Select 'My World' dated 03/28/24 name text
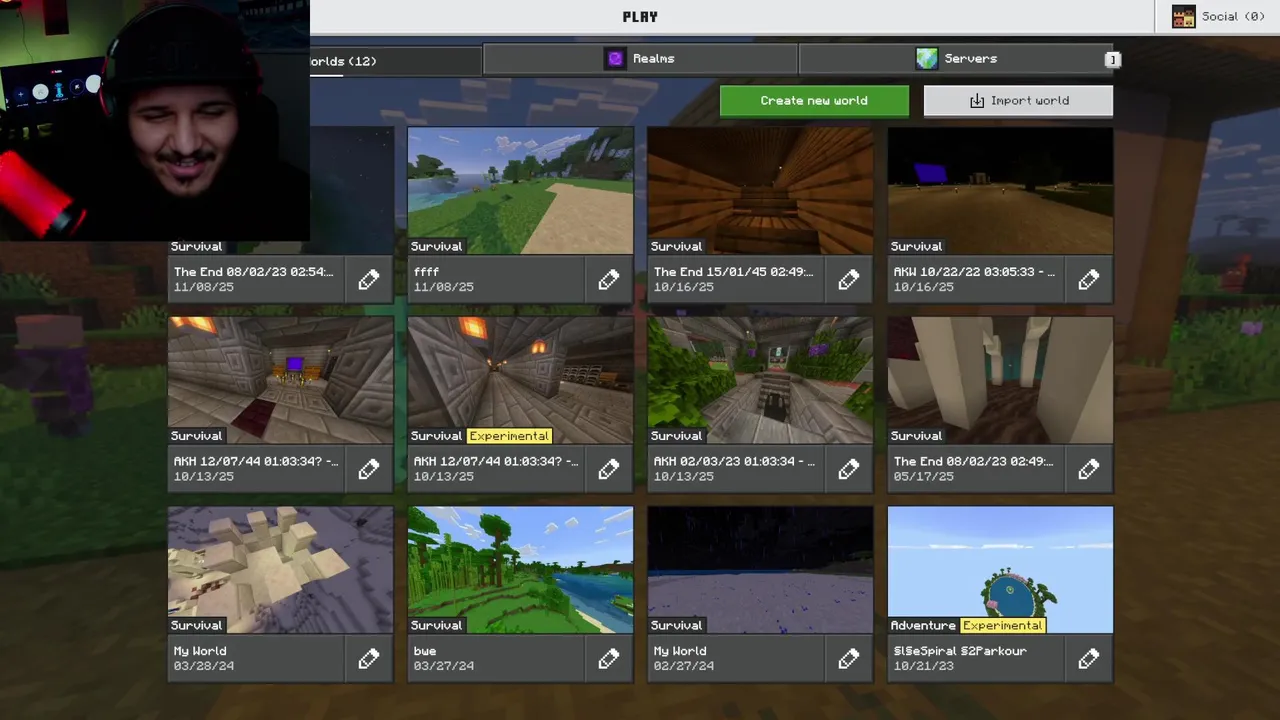This screenshot has width=1280, height=720. coord(200,651)
